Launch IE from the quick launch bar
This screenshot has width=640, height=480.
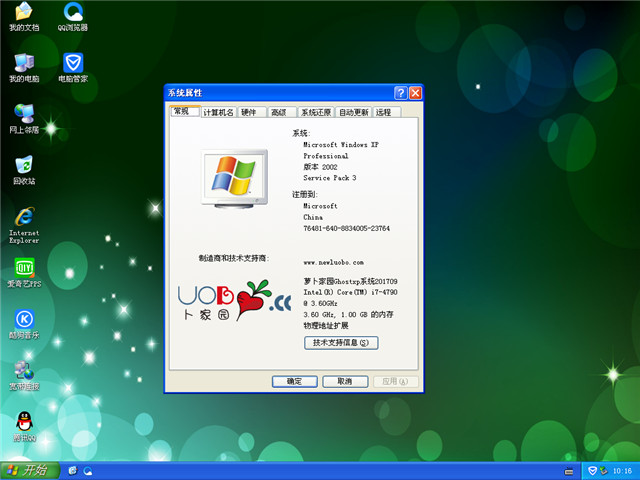tap(73, 471)
